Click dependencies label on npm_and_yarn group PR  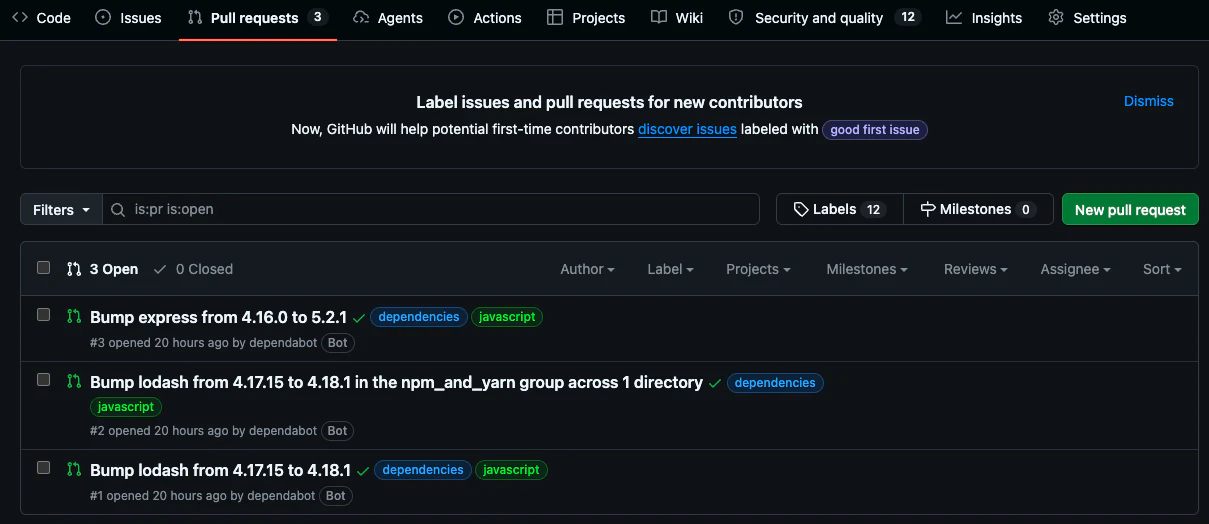click(x=775, y=383)
